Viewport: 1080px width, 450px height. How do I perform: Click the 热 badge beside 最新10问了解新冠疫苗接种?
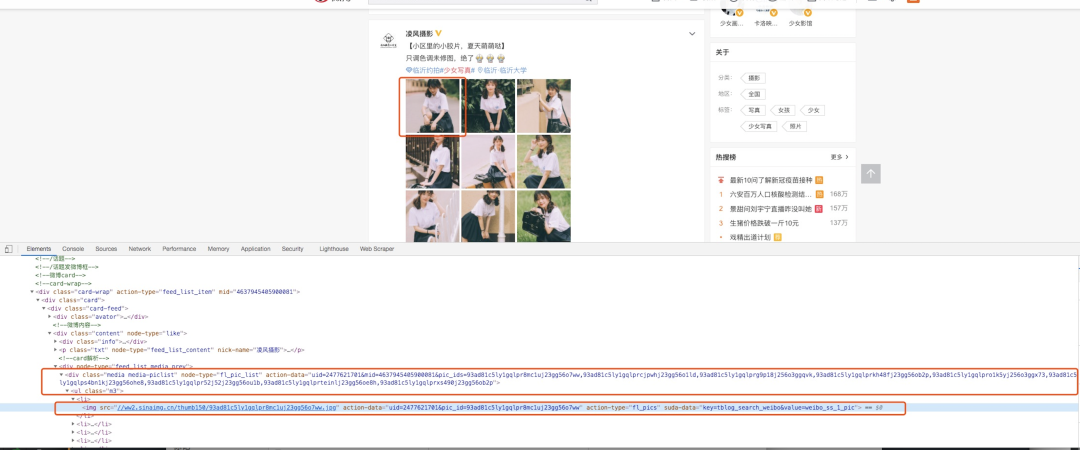(x=819, y=180)
